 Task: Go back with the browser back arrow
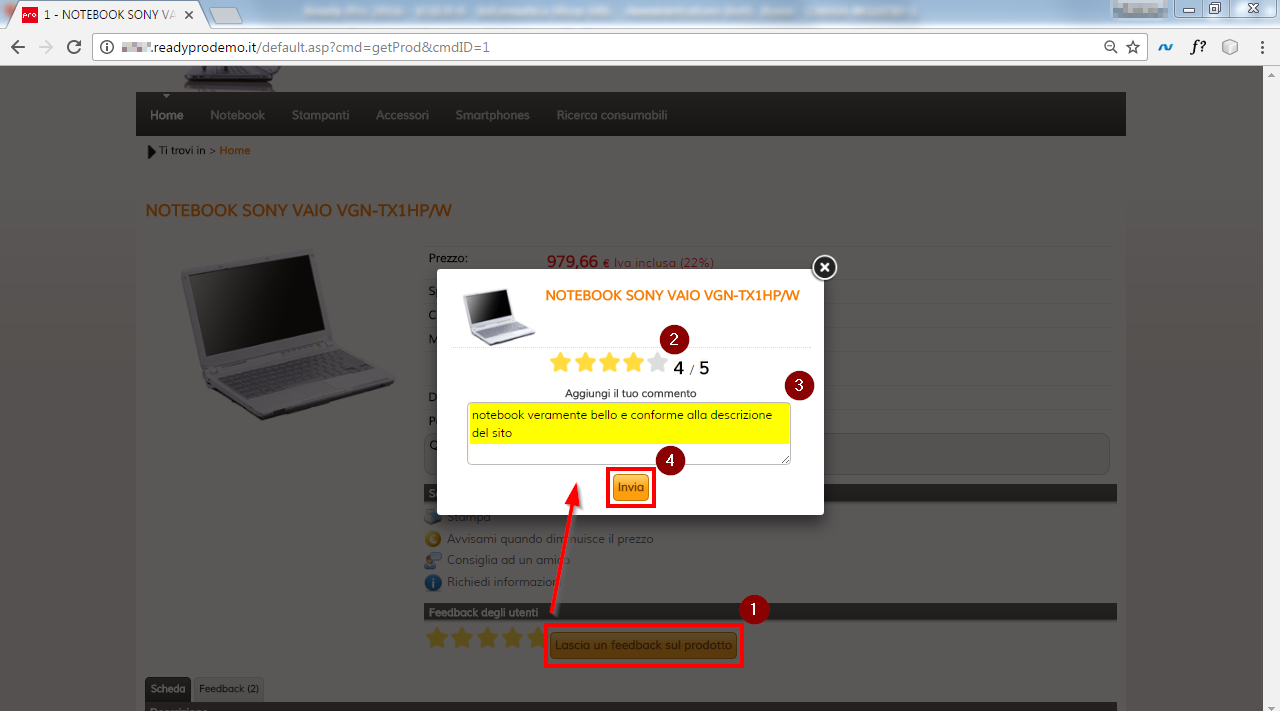18,47
